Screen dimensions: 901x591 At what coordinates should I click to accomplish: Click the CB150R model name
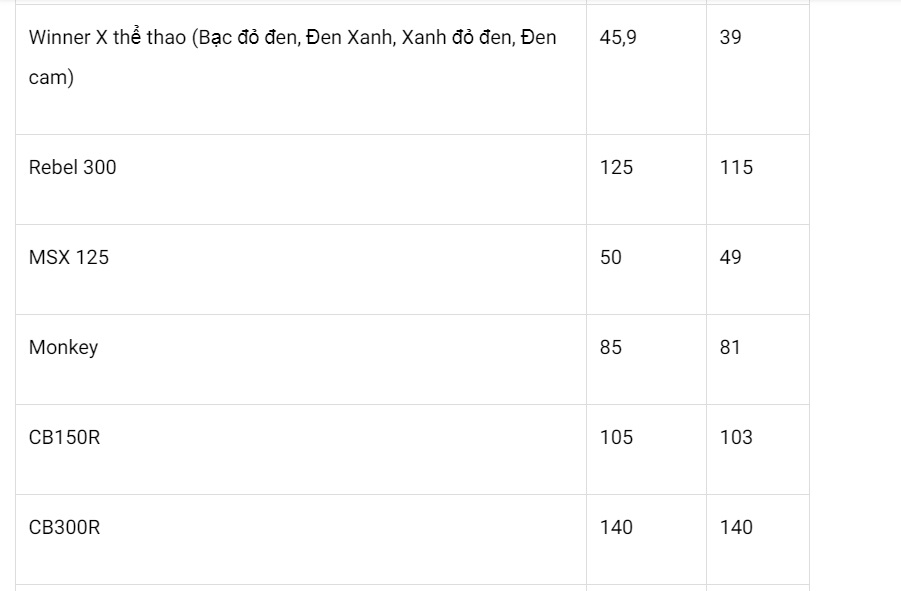[64, 438]
